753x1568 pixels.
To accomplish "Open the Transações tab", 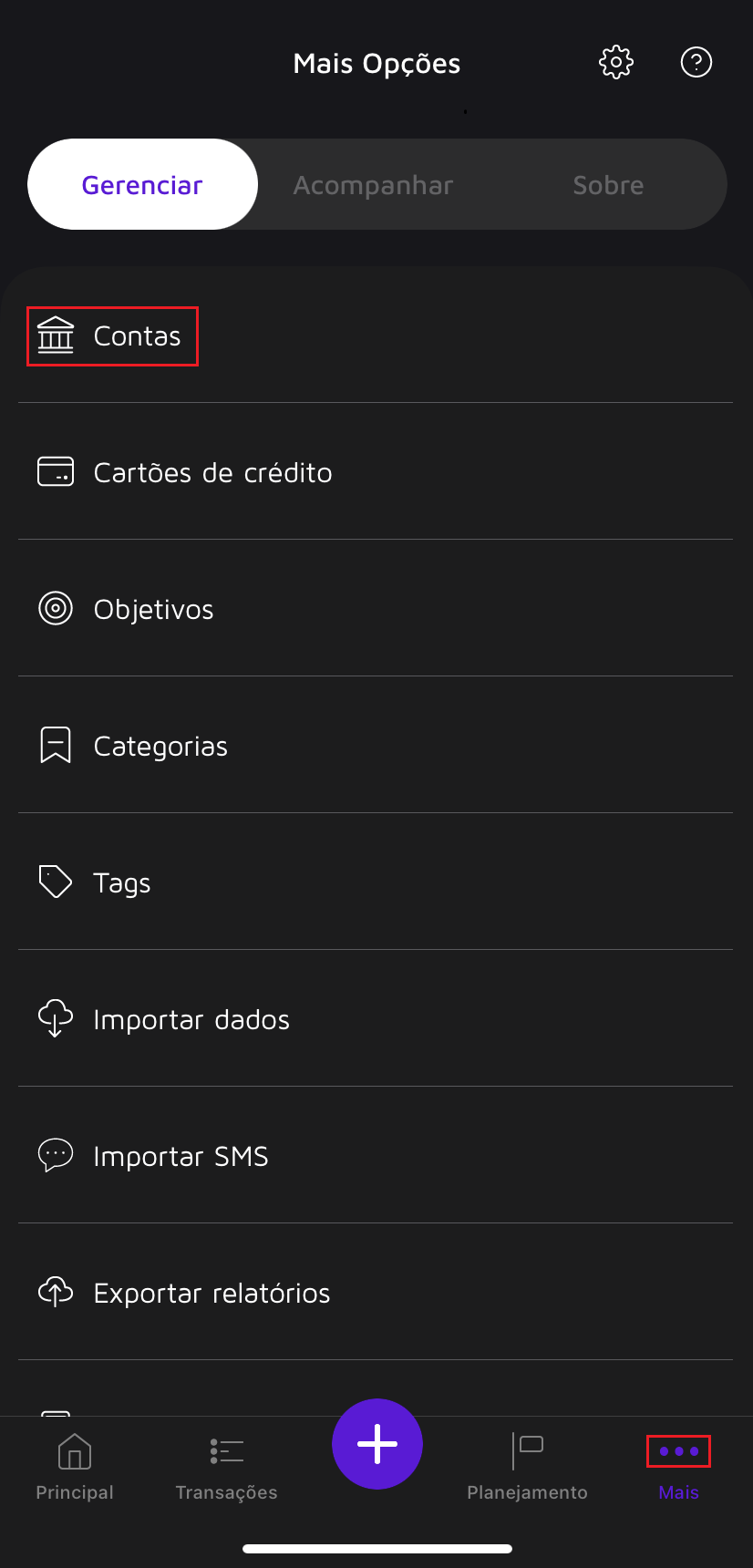I will pyautogui.click(x=226, y=1466).
